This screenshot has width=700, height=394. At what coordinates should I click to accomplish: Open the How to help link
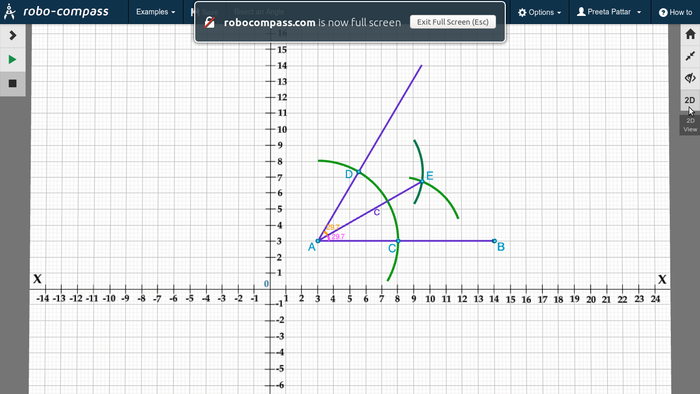coord(675,12)
